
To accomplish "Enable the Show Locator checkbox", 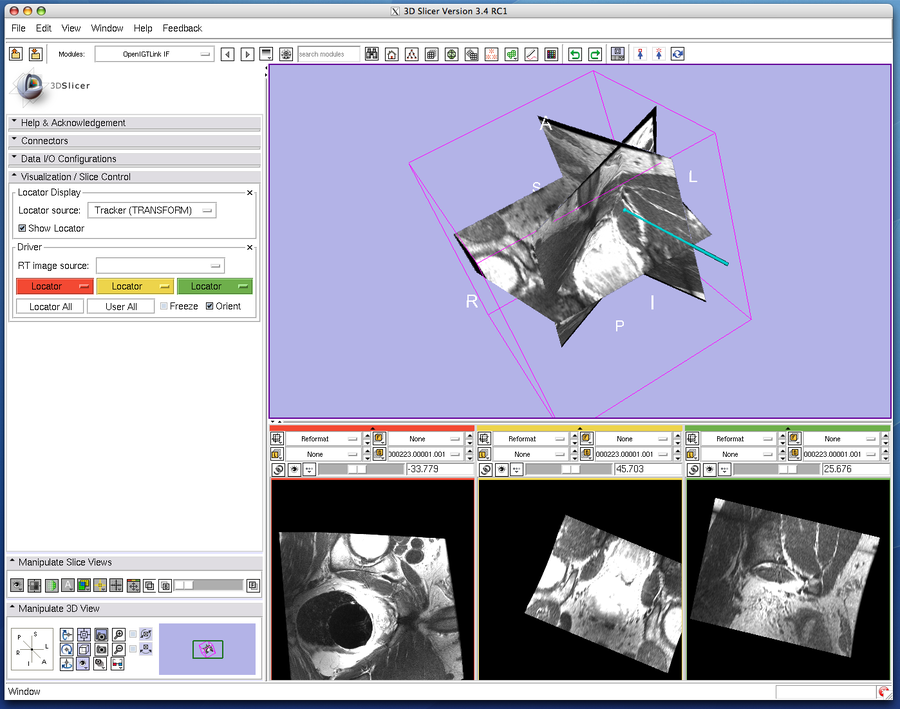I will (x=23, y=228).
